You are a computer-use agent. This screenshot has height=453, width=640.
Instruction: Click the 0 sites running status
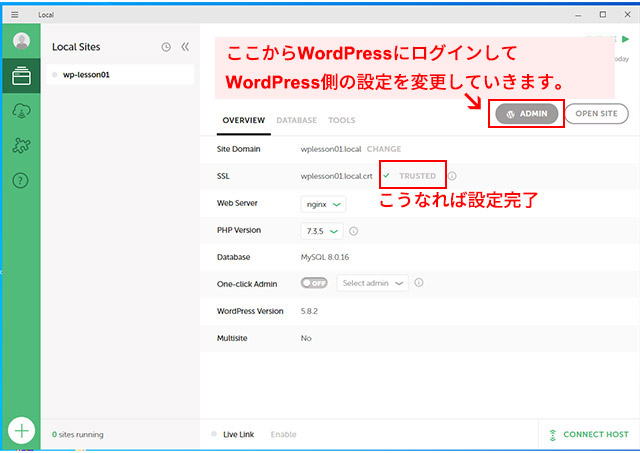click(x=78, y=434)
